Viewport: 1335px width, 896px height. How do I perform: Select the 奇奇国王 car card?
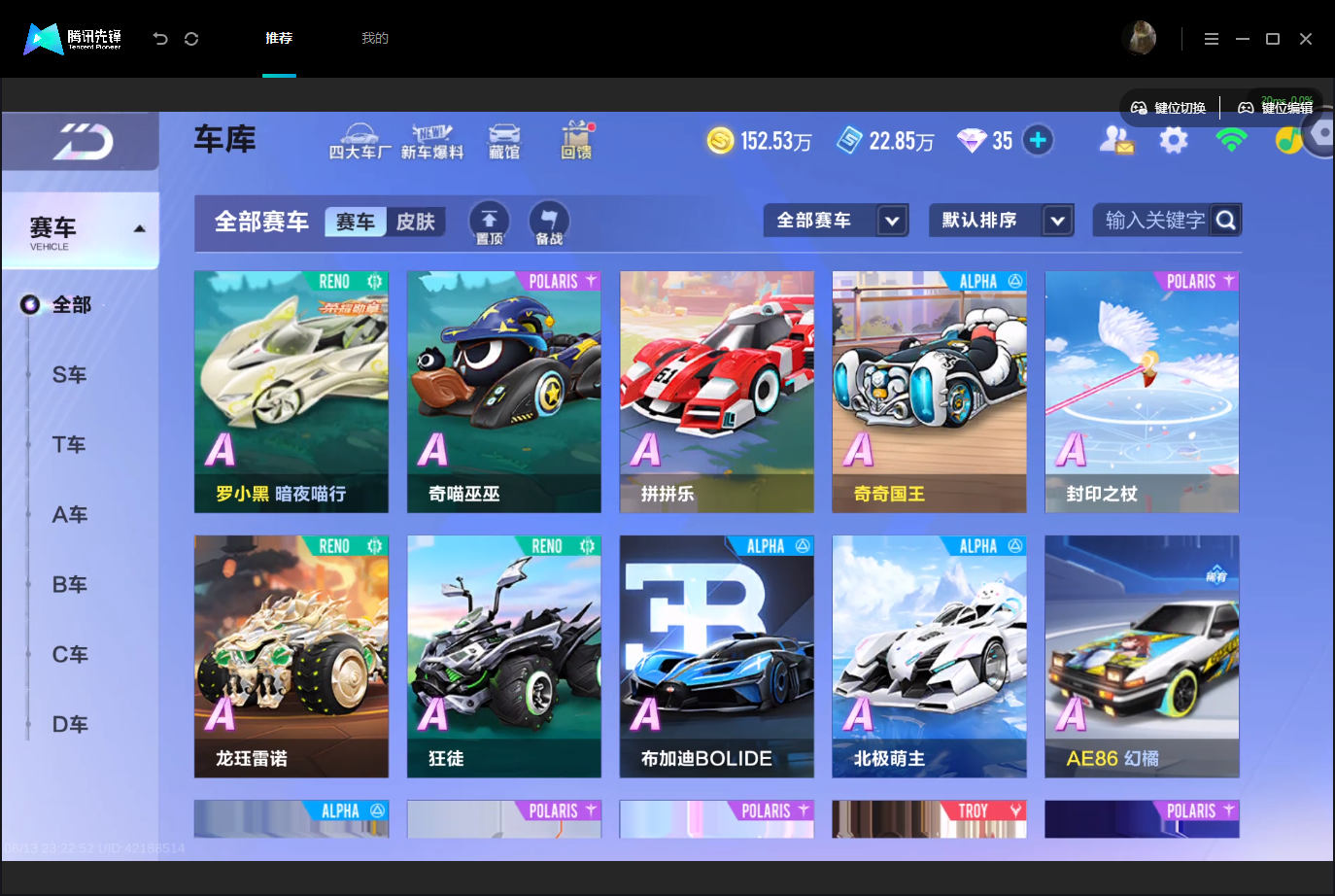tap(930, 392)
